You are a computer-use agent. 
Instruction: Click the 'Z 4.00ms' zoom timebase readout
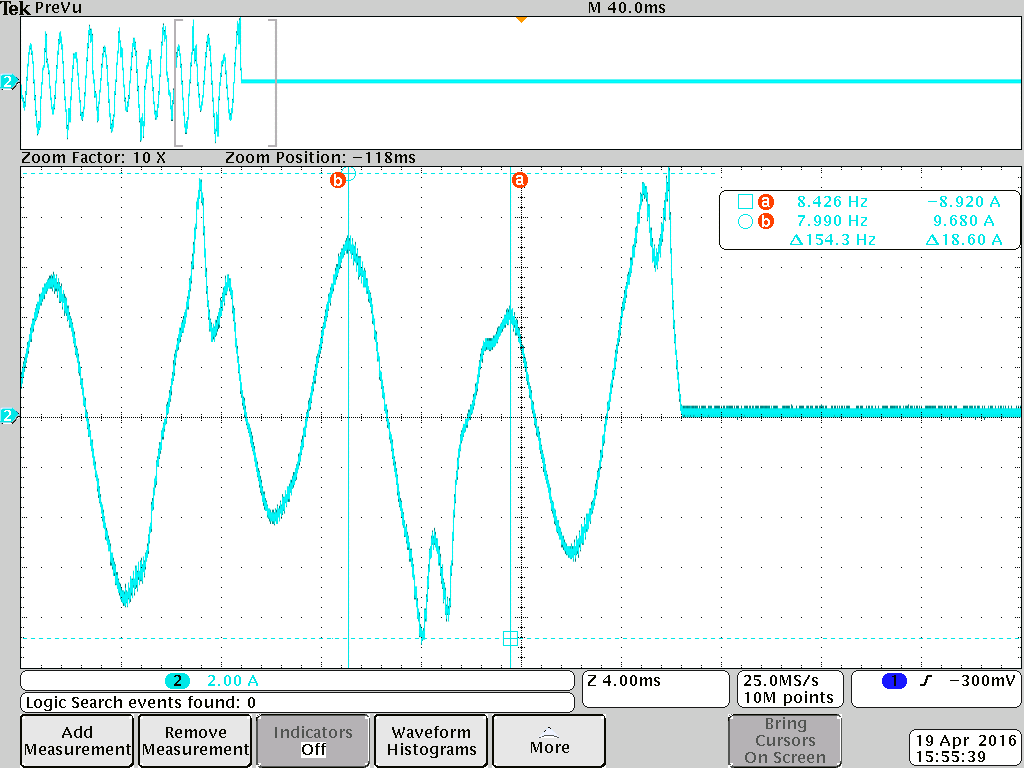pos(624,680)
